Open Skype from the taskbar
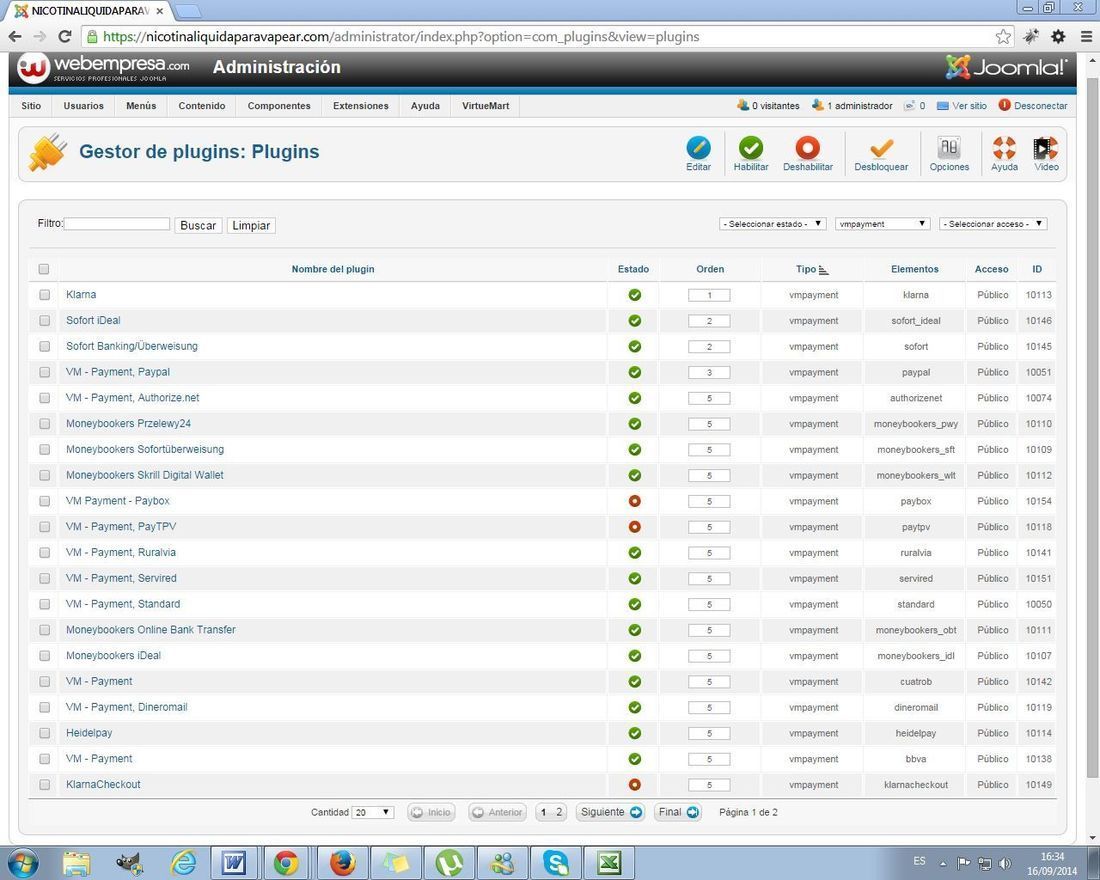The height and width of the screenshot is (880, 1100). tap(556, 862)
